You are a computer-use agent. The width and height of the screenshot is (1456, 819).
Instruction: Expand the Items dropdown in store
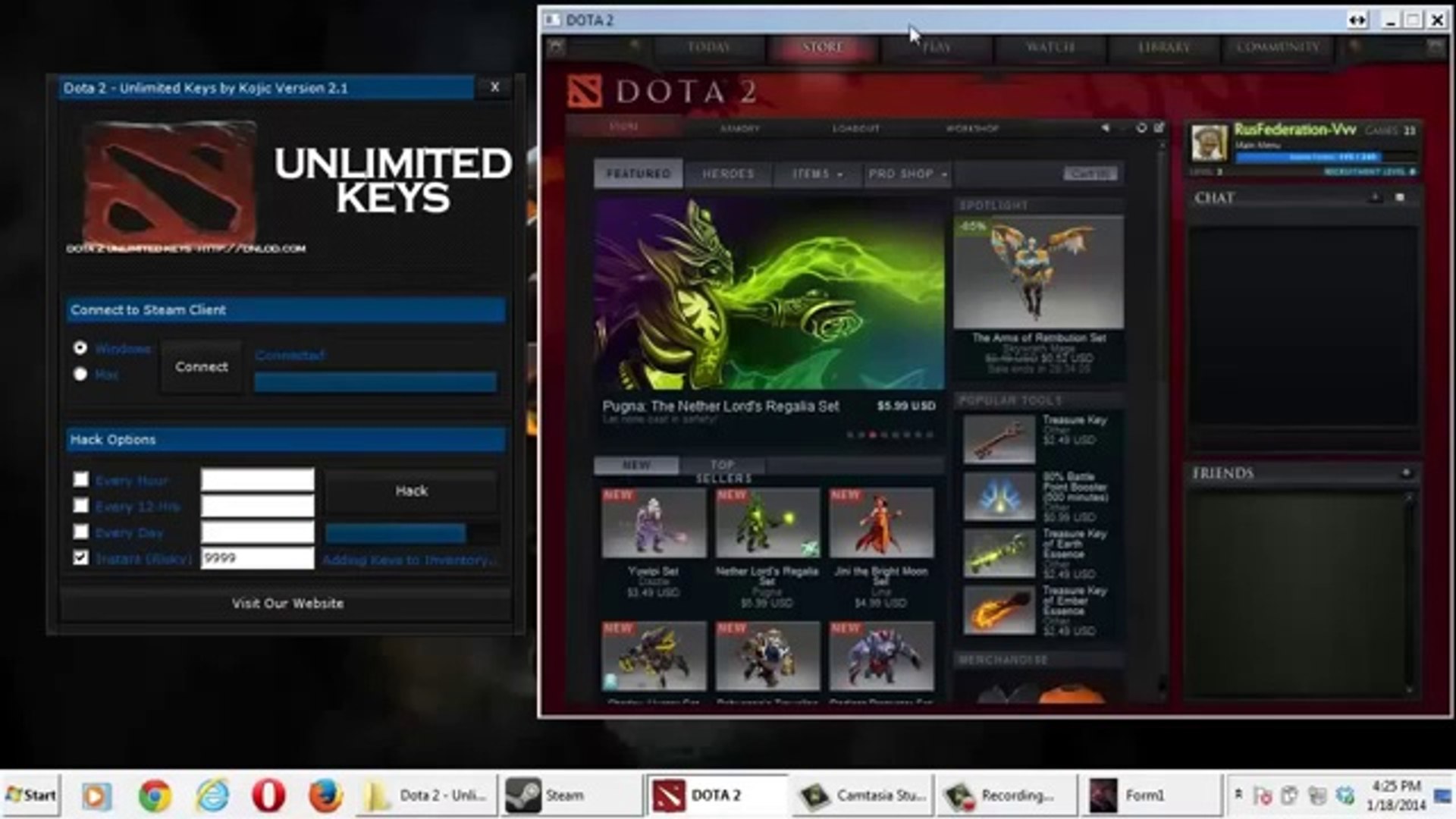(817, 174)
